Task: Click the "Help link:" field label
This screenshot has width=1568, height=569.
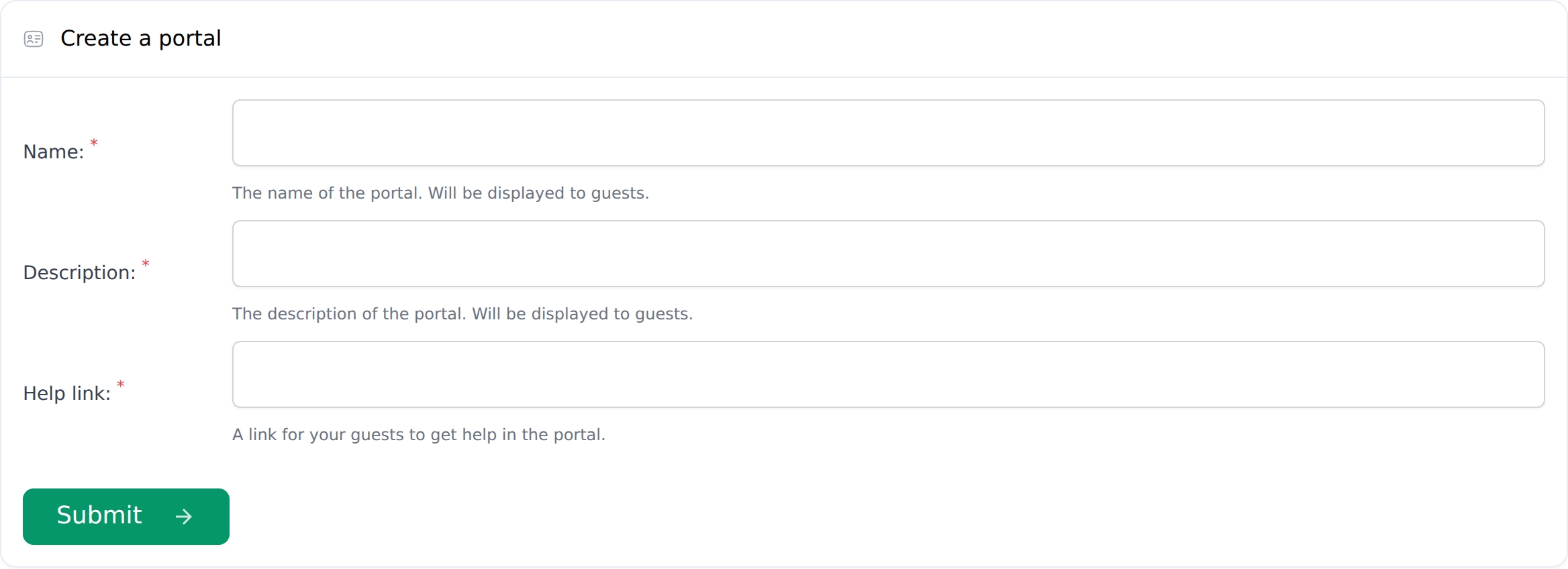Action: click(x=66, y=393)
